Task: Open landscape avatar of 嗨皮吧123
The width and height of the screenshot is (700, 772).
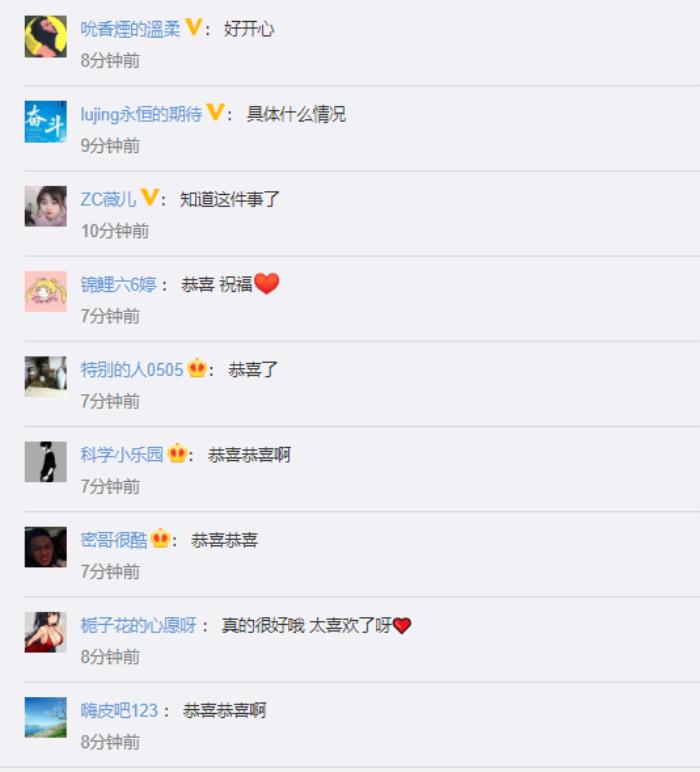Action: click(46, 718)
